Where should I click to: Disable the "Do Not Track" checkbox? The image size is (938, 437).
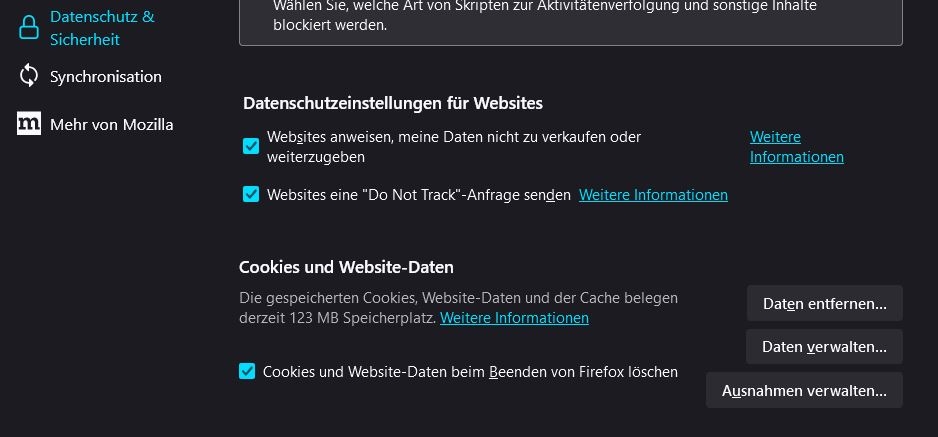click(251, 194)
